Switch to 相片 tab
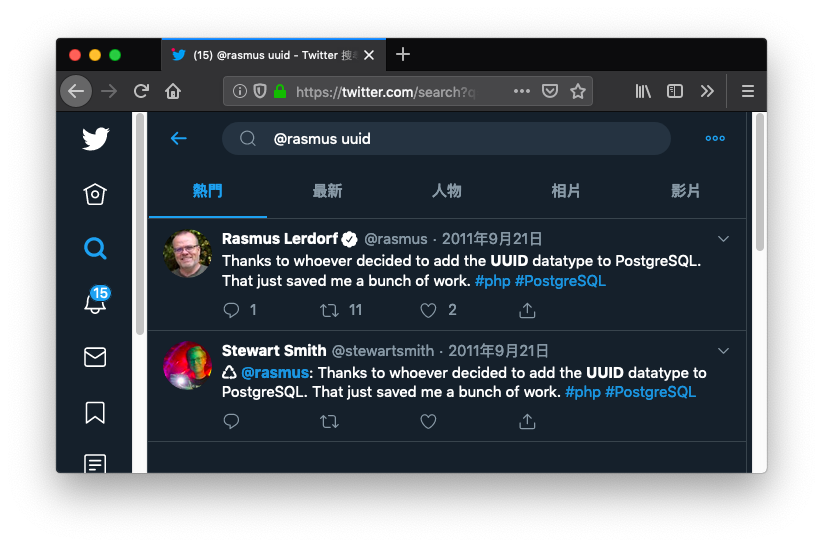This screenshot has height=547, width=823. (566, 191)
